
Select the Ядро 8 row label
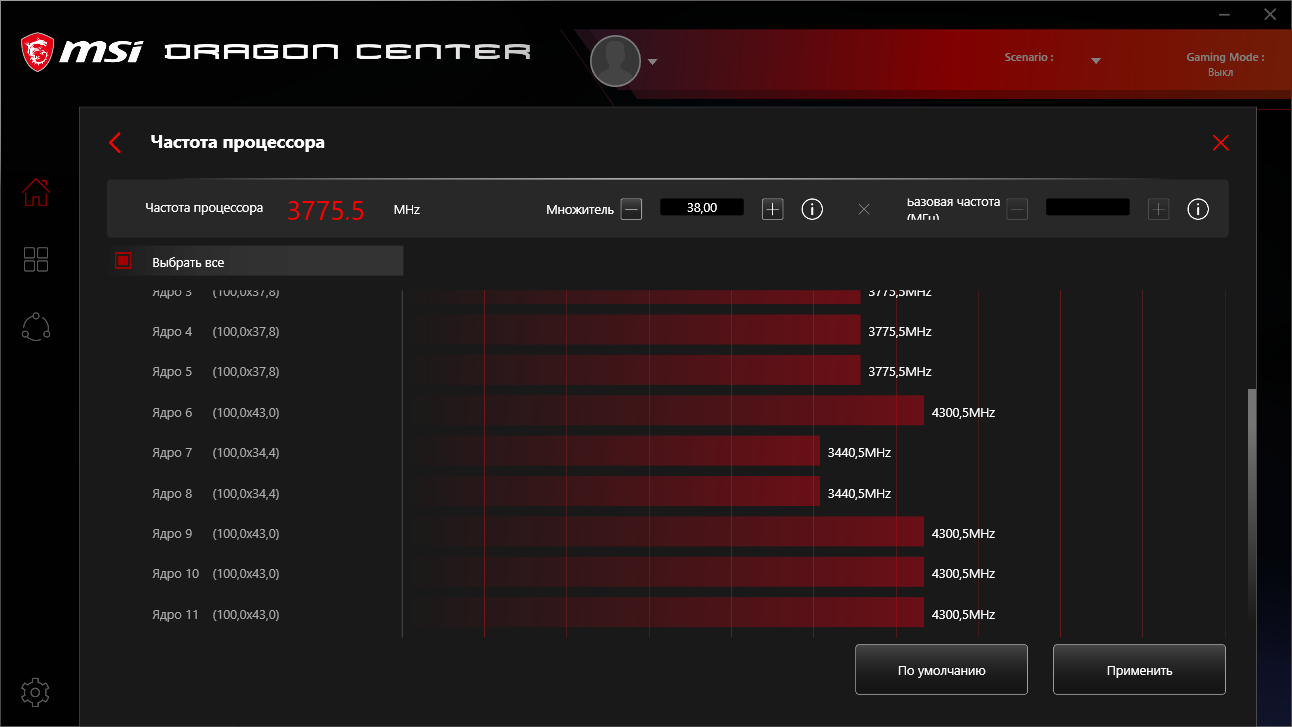[172, 494]
